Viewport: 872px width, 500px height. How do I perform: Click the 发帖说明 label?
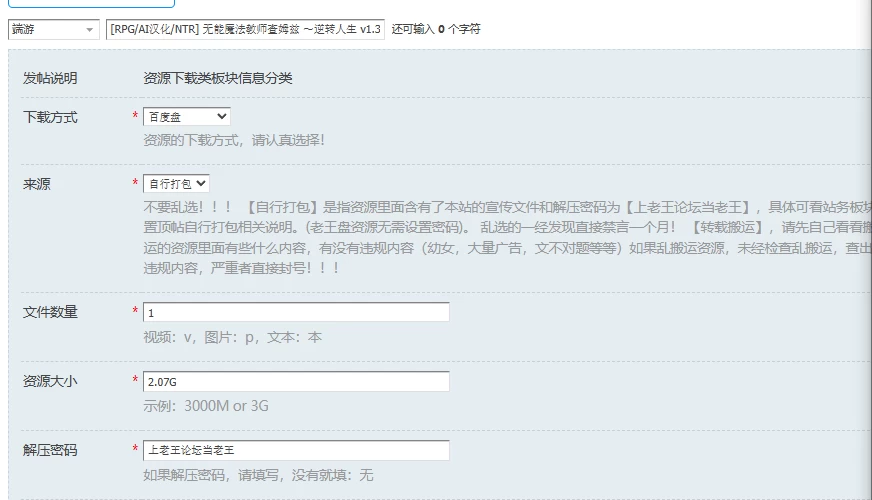coord(50,78)
